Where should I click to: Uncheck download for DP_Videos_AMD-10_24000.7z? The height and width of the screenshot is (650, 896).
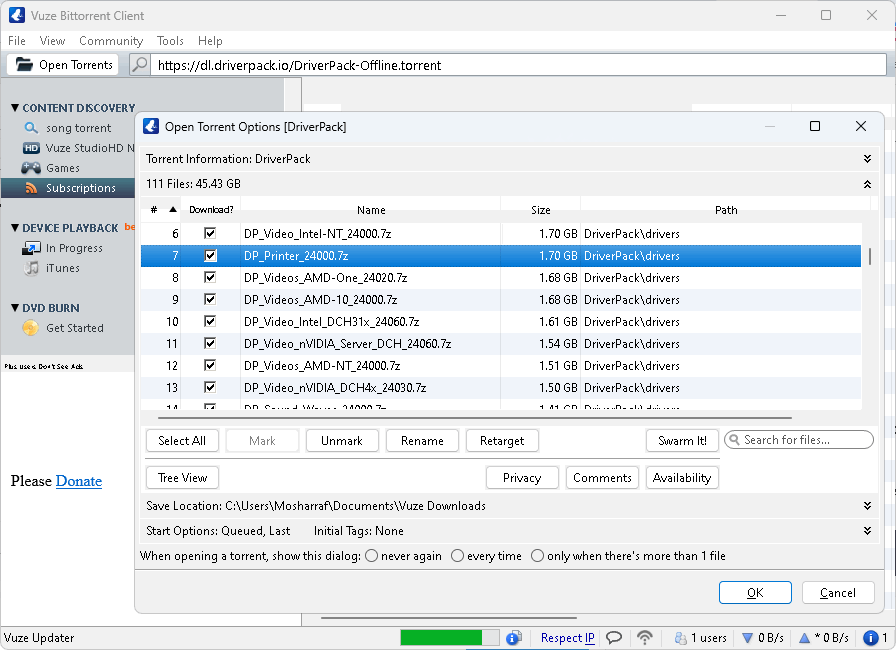click(x=210, y=299)
